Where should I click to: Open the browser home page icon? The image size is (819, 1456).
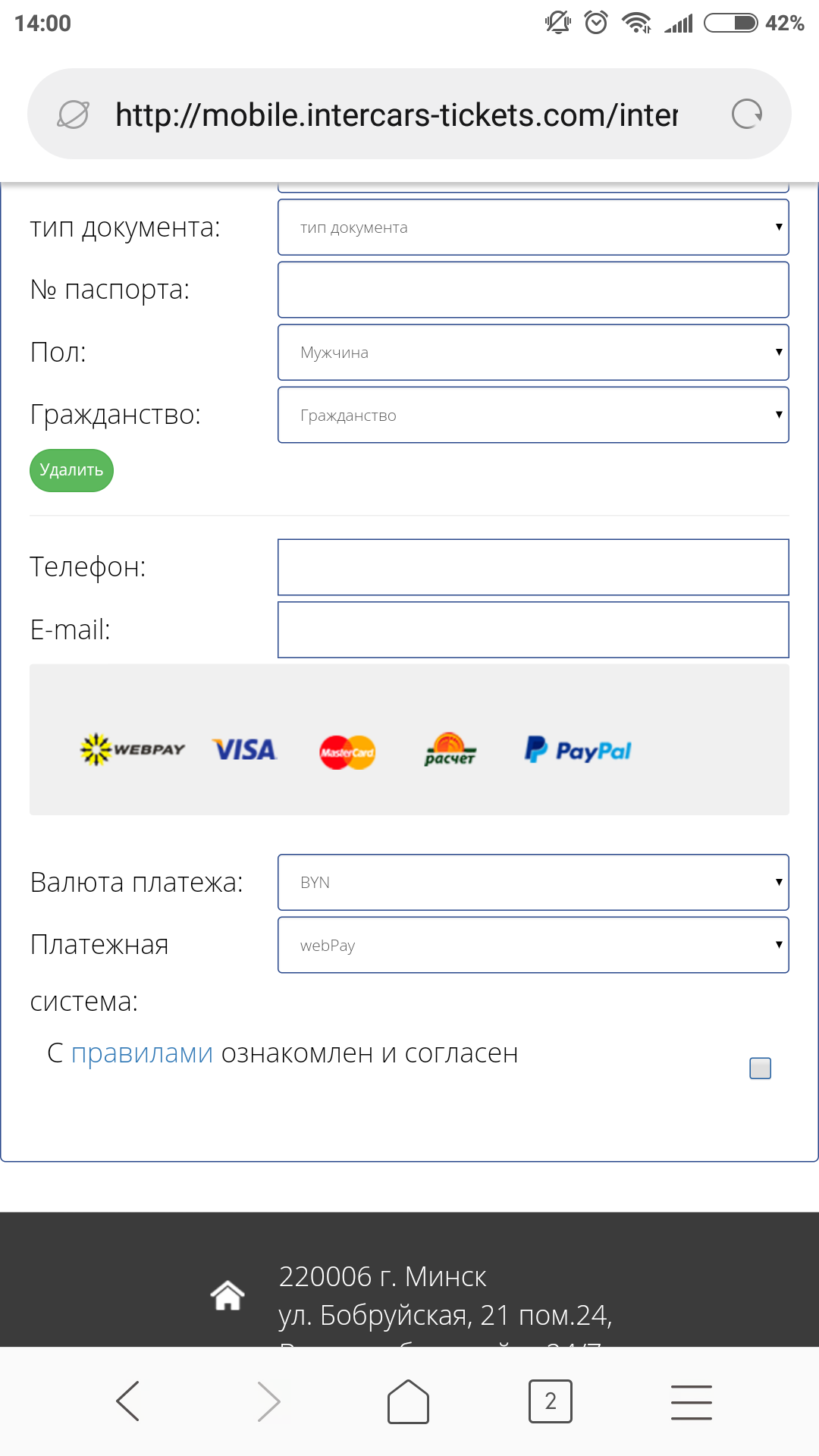[x=408, y=1401]
